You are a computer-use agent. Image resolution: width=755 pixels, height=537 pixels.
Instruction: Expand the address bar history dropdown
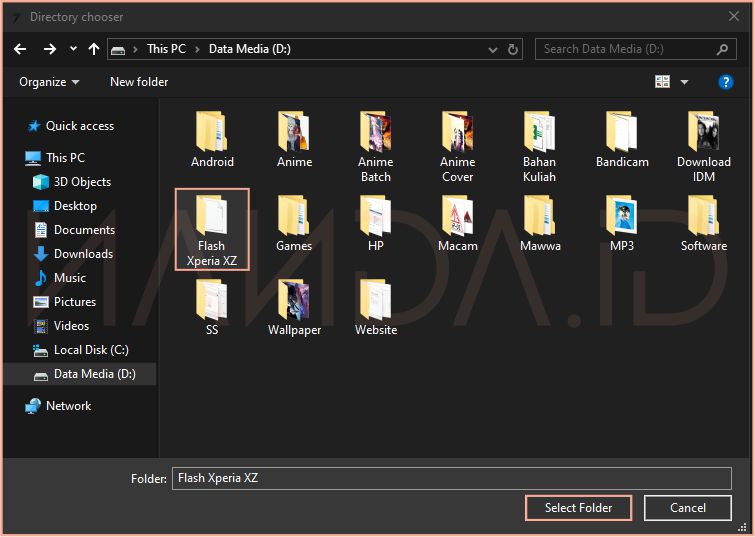click(x=492, y=49)
